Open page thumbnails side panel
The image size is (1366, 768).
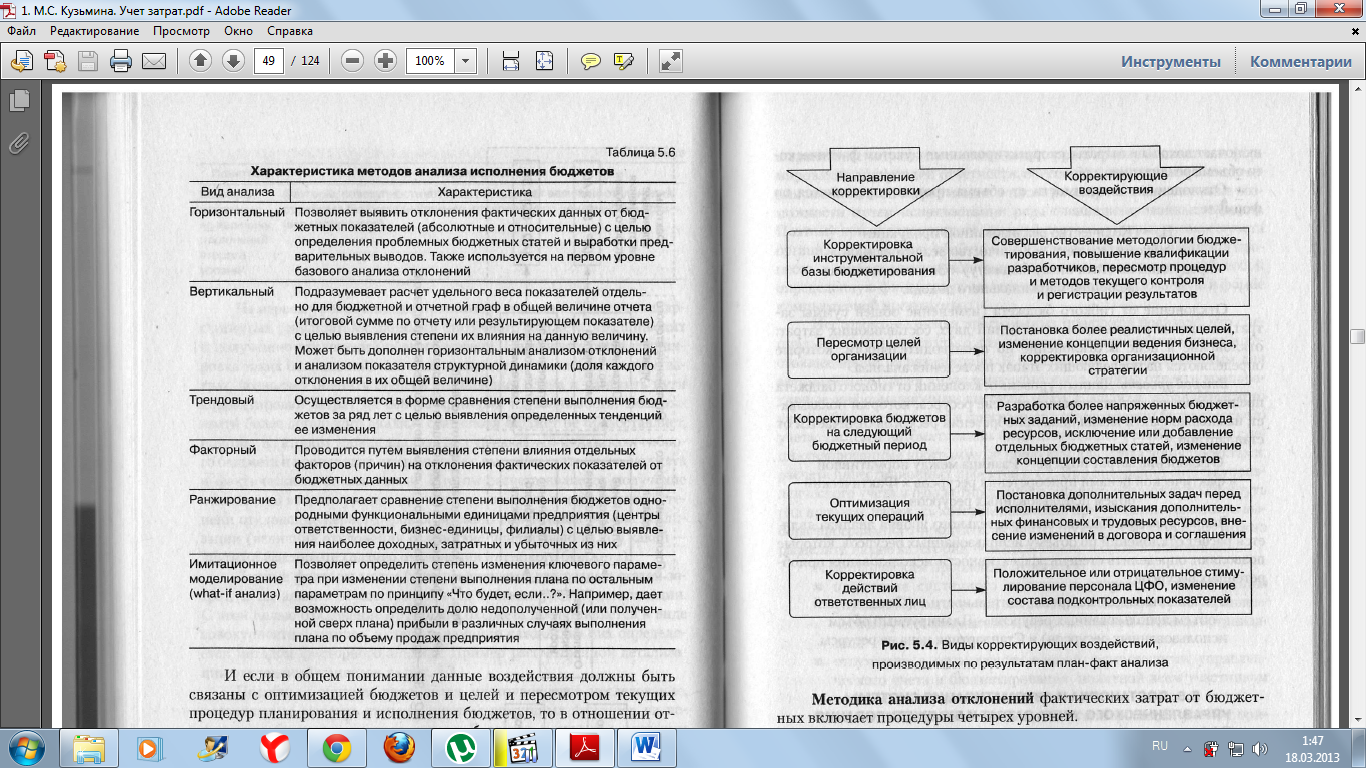(18, 100)
